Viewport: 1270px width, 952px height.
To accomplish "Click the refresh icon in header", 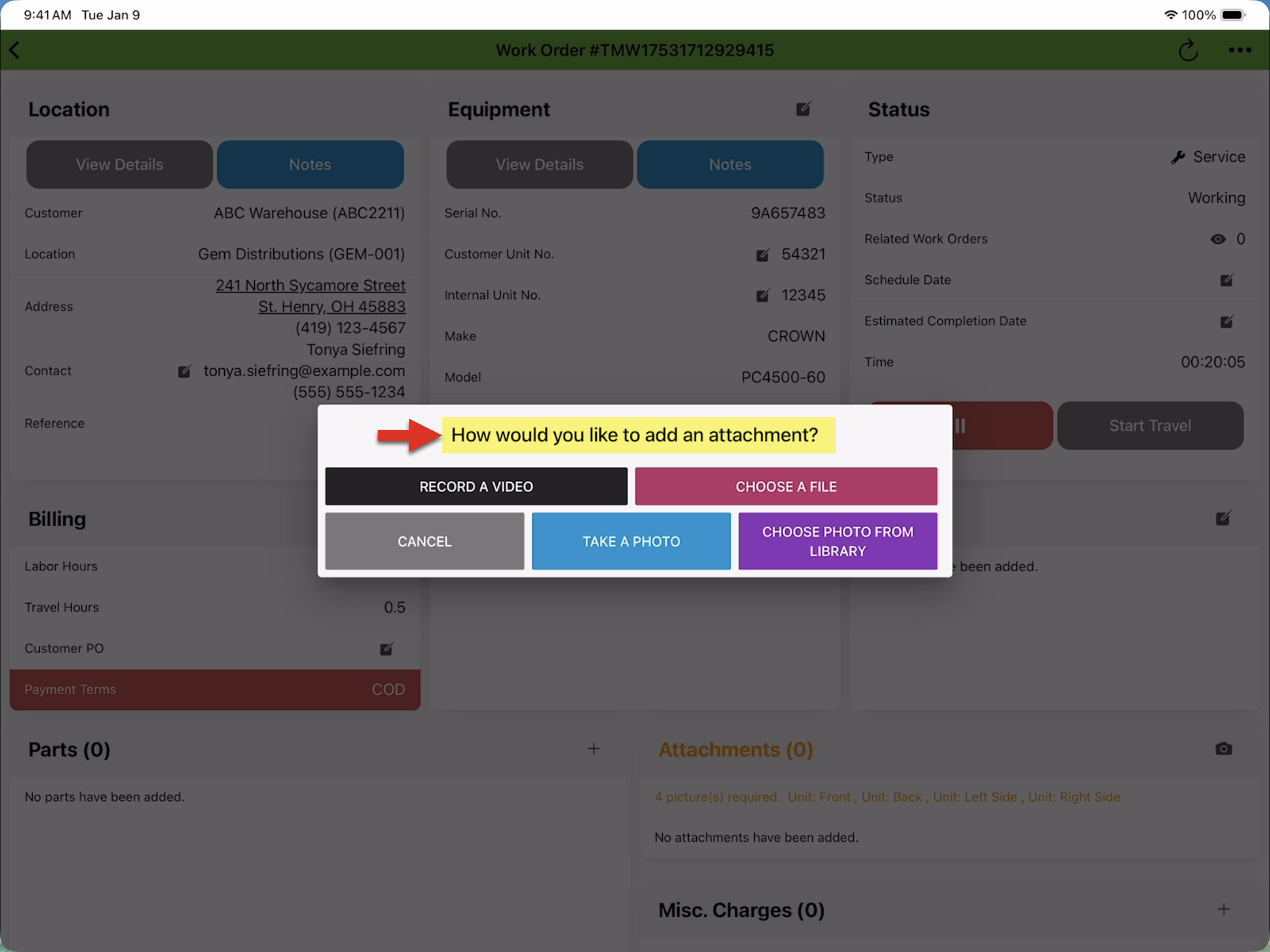I will click(1187, 51).
